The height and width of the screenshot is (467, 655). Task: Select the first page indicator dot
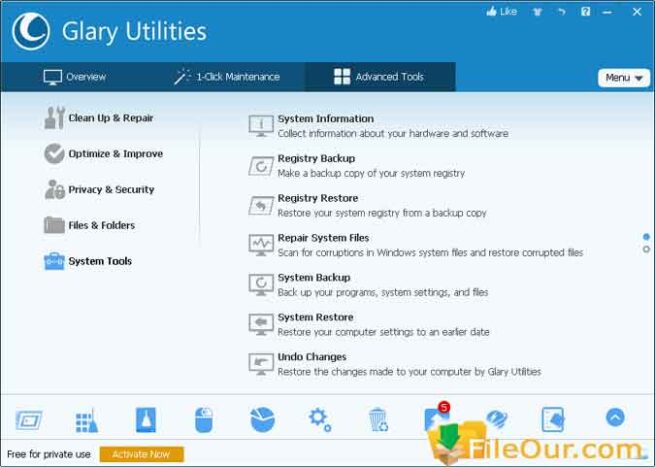pos(646,237)
